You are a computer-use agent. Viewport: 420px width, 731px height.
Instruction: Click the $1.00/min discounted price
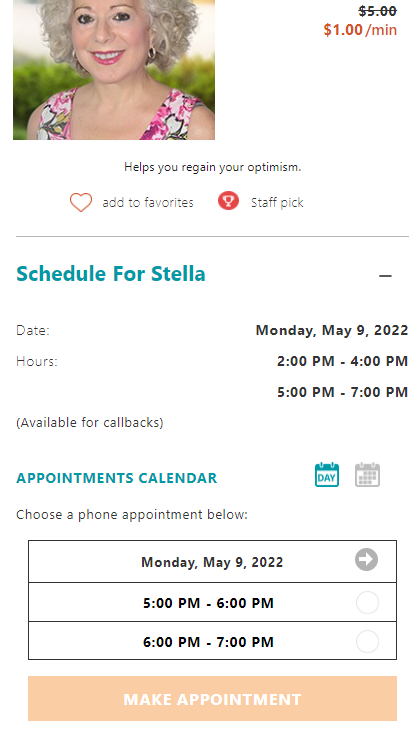(360, 30)
